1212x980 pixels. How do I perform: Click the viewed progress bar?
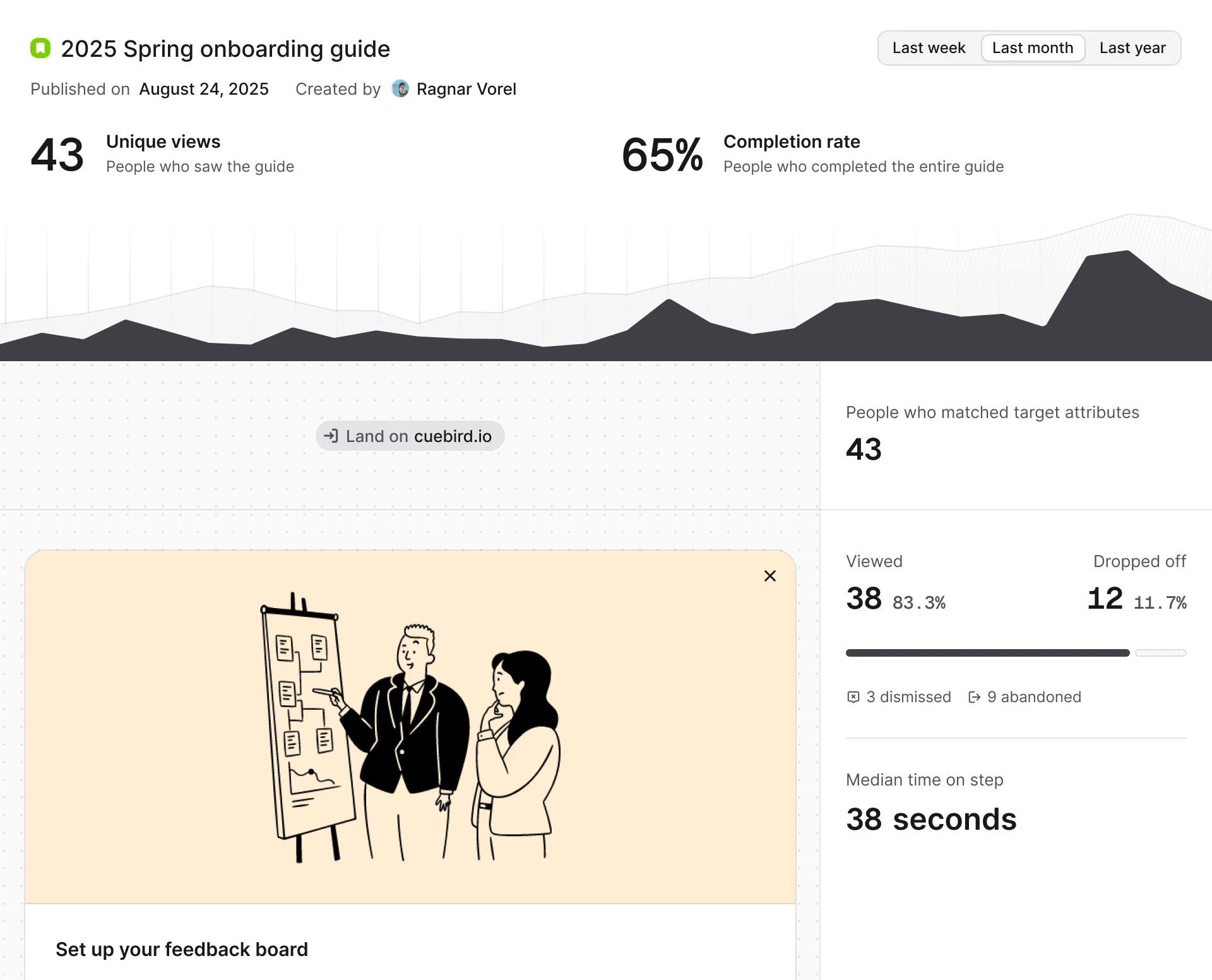987,653
